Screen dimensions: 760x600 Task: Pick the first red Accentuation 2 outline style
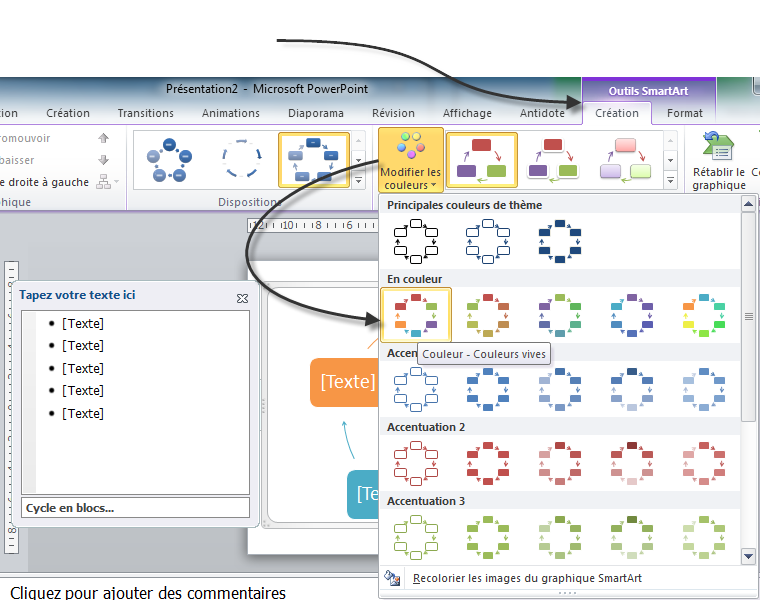pos(416,463)
